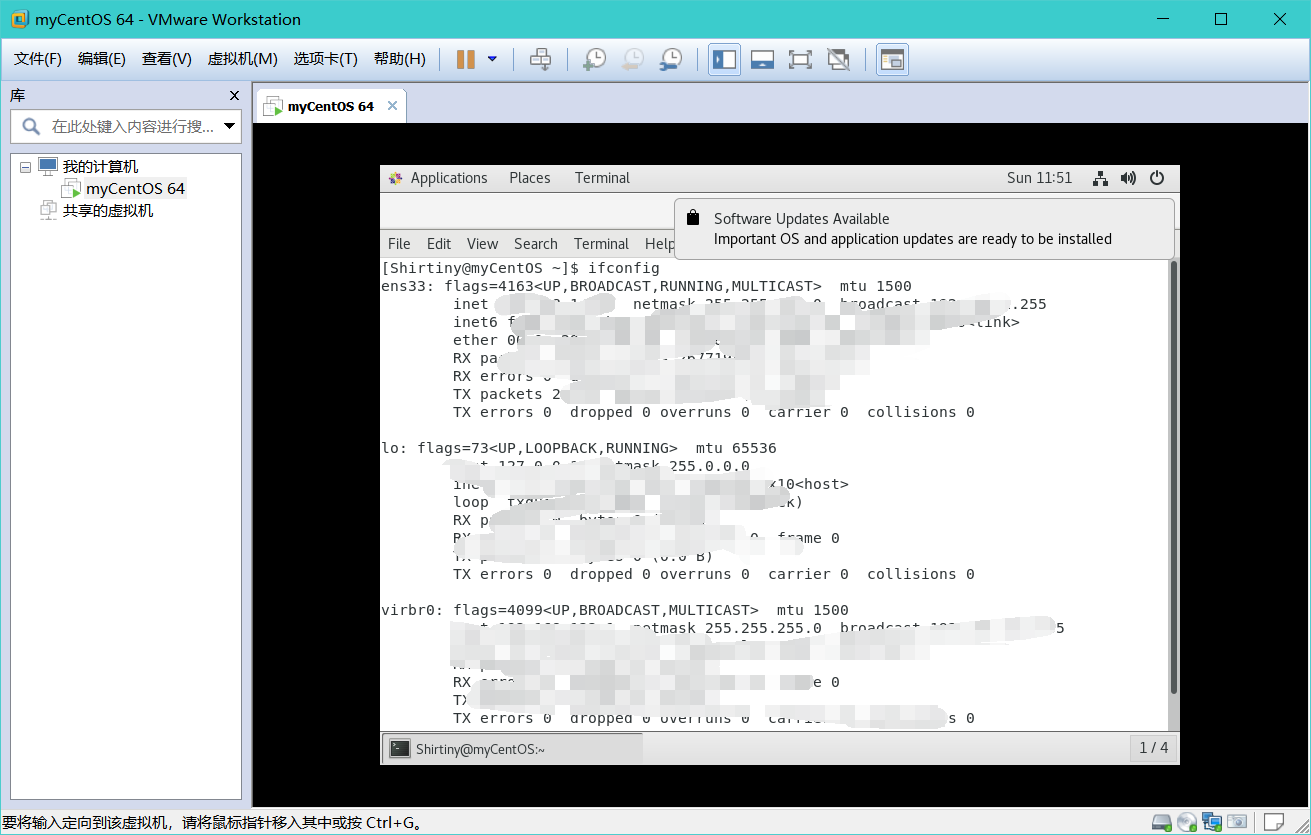Image resolution: width=1311 pixels, height=835 pixels.
Task: Select myCentOS 64 in the library tree
Action: pyautogui.click(x=135, y=189)
